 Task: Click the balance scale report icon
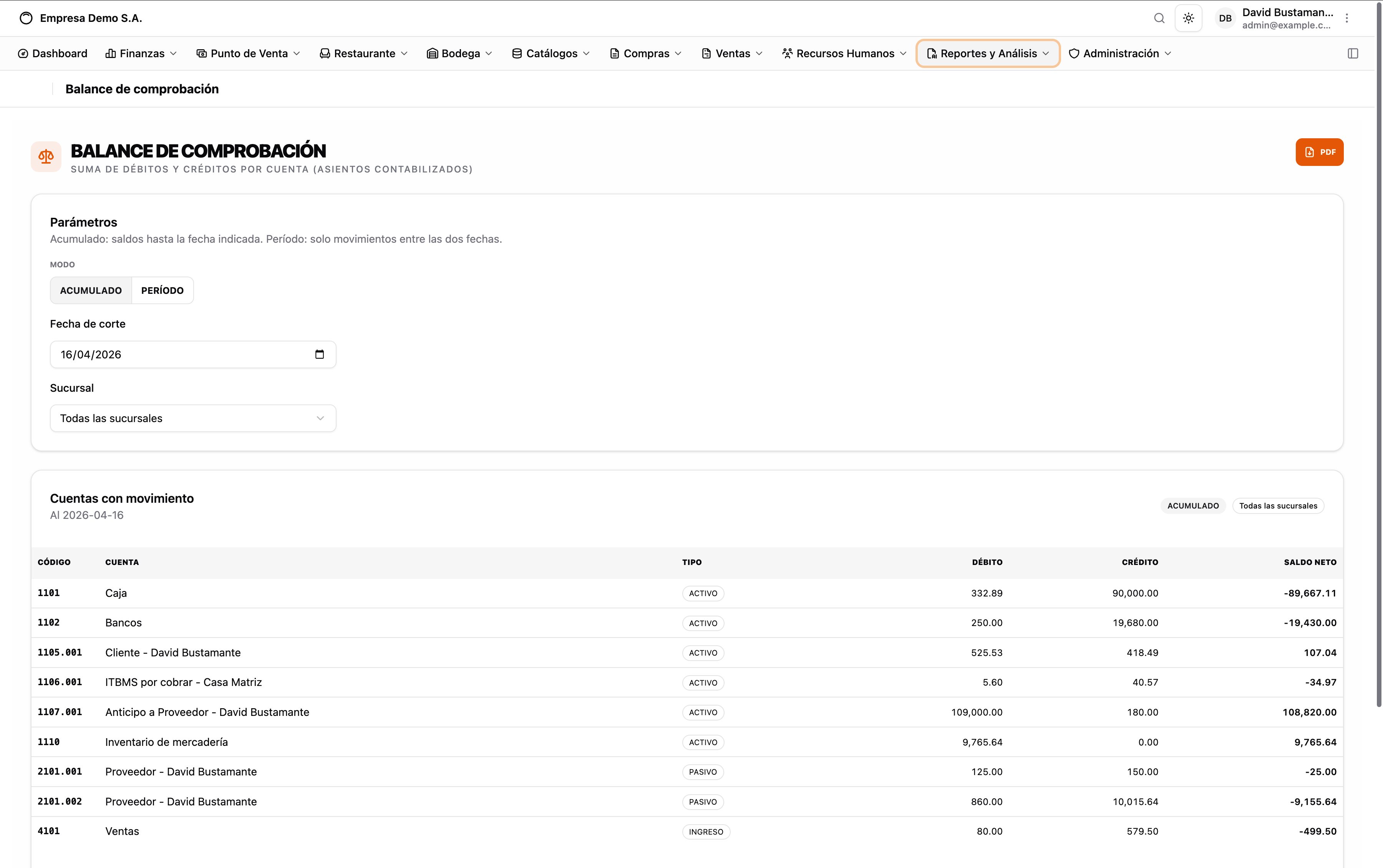pyautogui.click(x=46, y=156)
